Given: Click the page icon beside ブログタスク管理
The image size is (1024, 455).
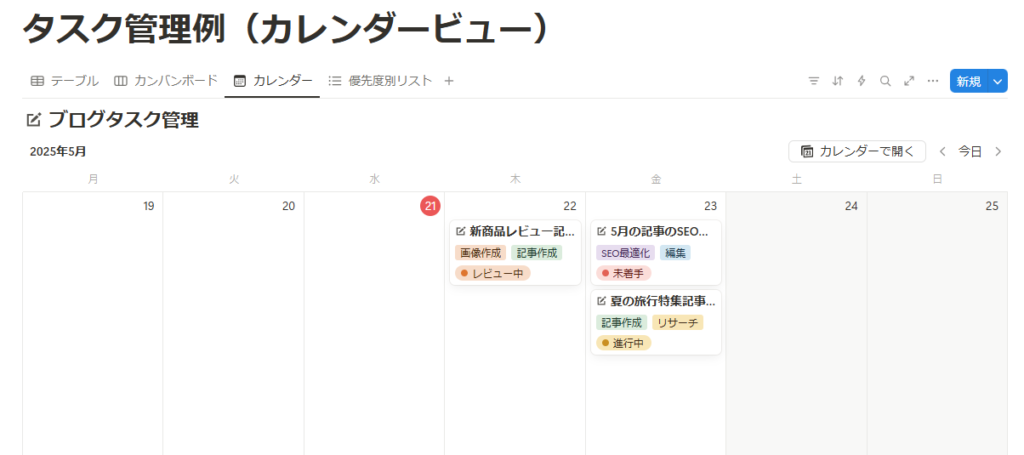Looking at the screenshot, I should coord(33,120).
